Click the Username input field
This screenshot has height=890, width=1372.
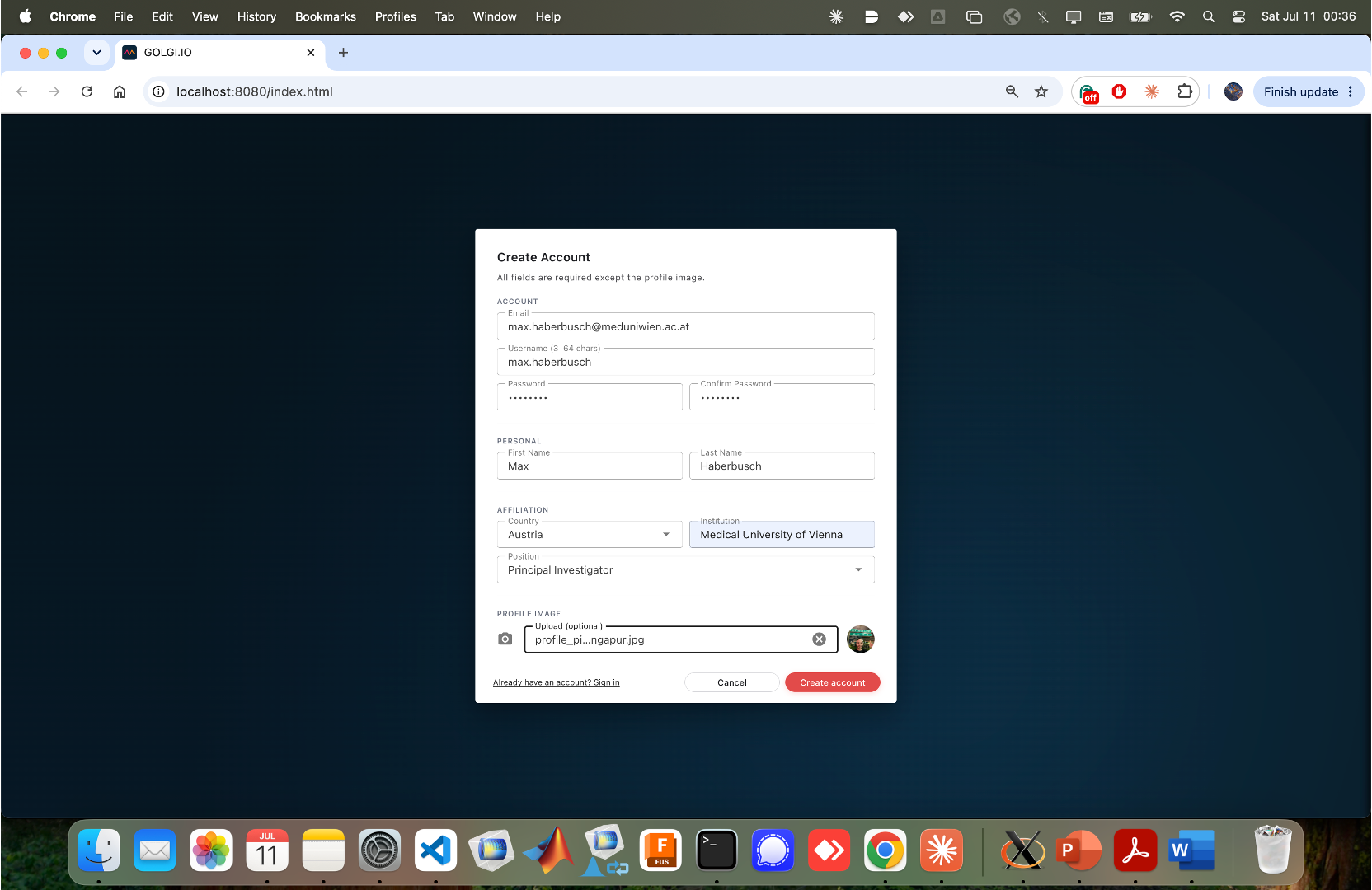[685, 362]
